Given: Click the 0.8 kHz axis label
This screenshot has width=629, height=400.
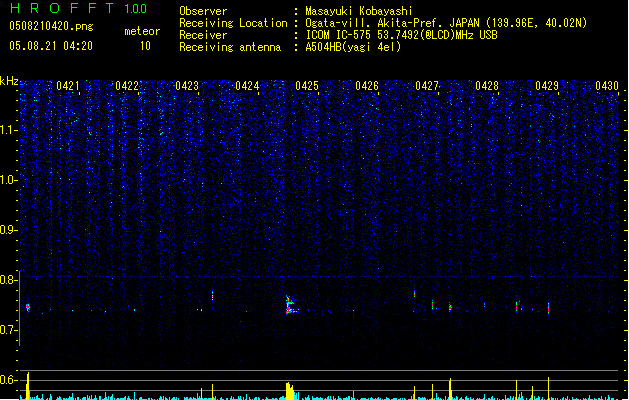Looking at the screenshot, I should pyautogui.click(x=8, y=280).
